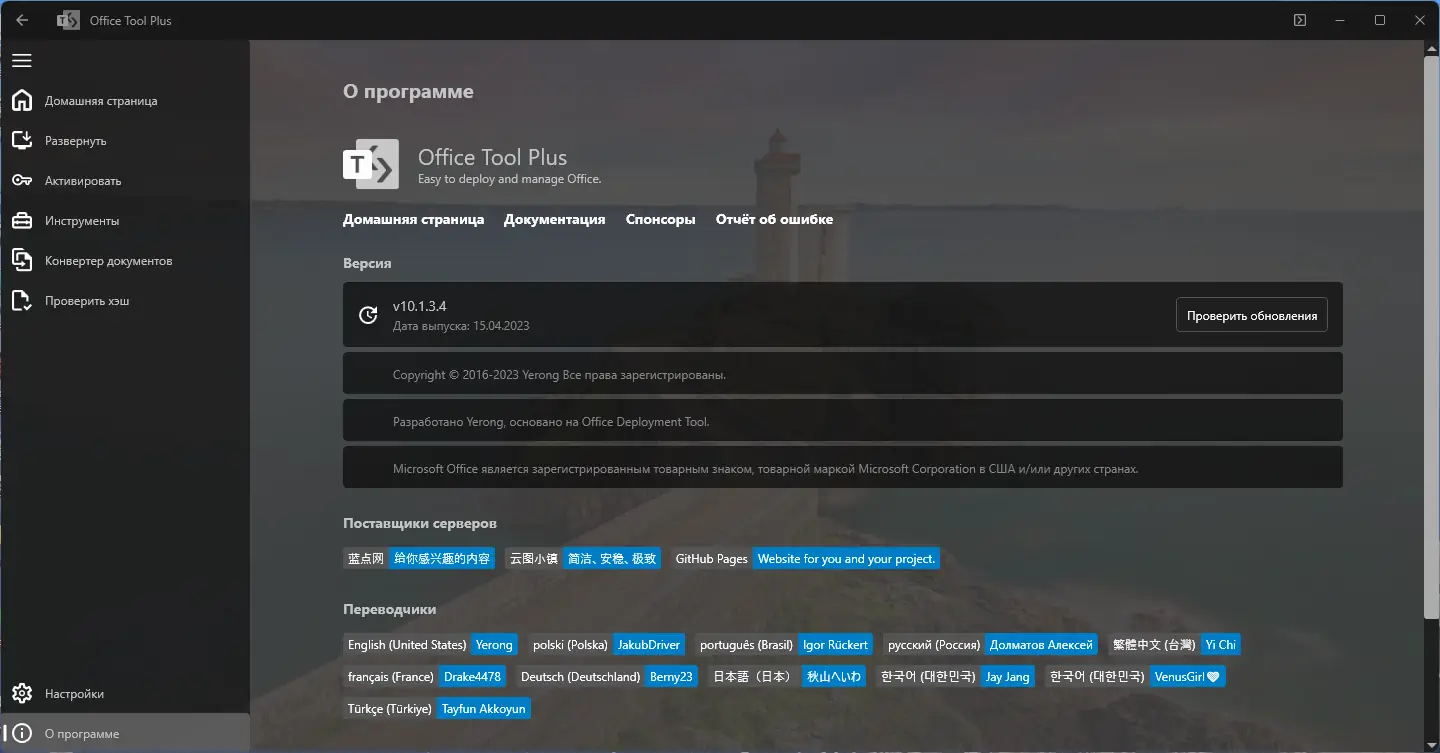The height and width of the screenshot is (753, 1440).
Task: Click the Microsoft Office trademark notice
Action: (766, 469)
